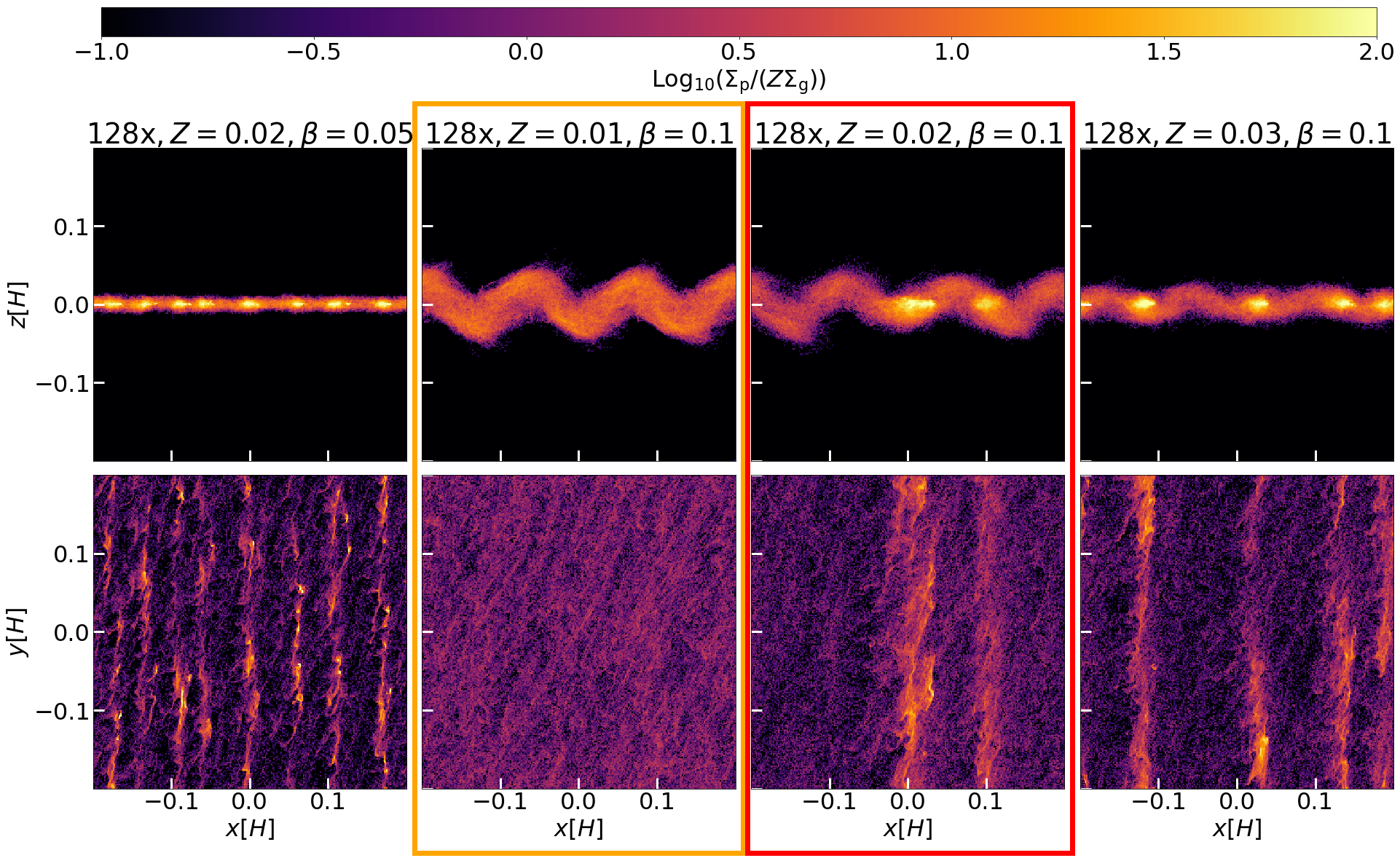Click the 0.5 tick label on the colorbar
1400x858 pixels.
[738, 52]
